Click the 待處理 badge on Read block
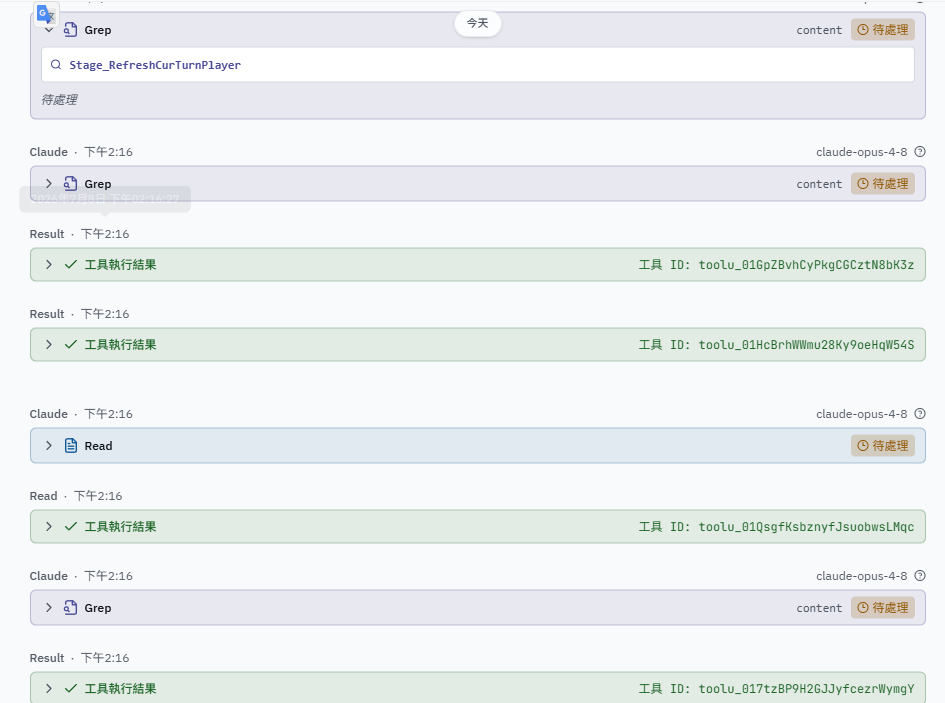This screenshot has width=945, height=703. [882, 446]
